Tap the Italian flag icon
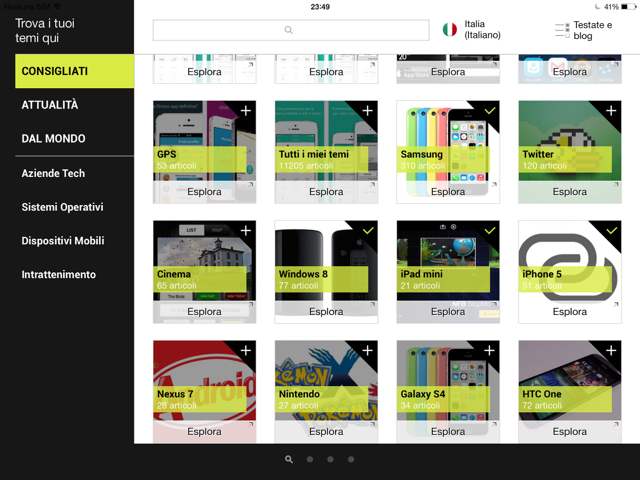This screenshot has width=640, height=480. pos(450,29)
